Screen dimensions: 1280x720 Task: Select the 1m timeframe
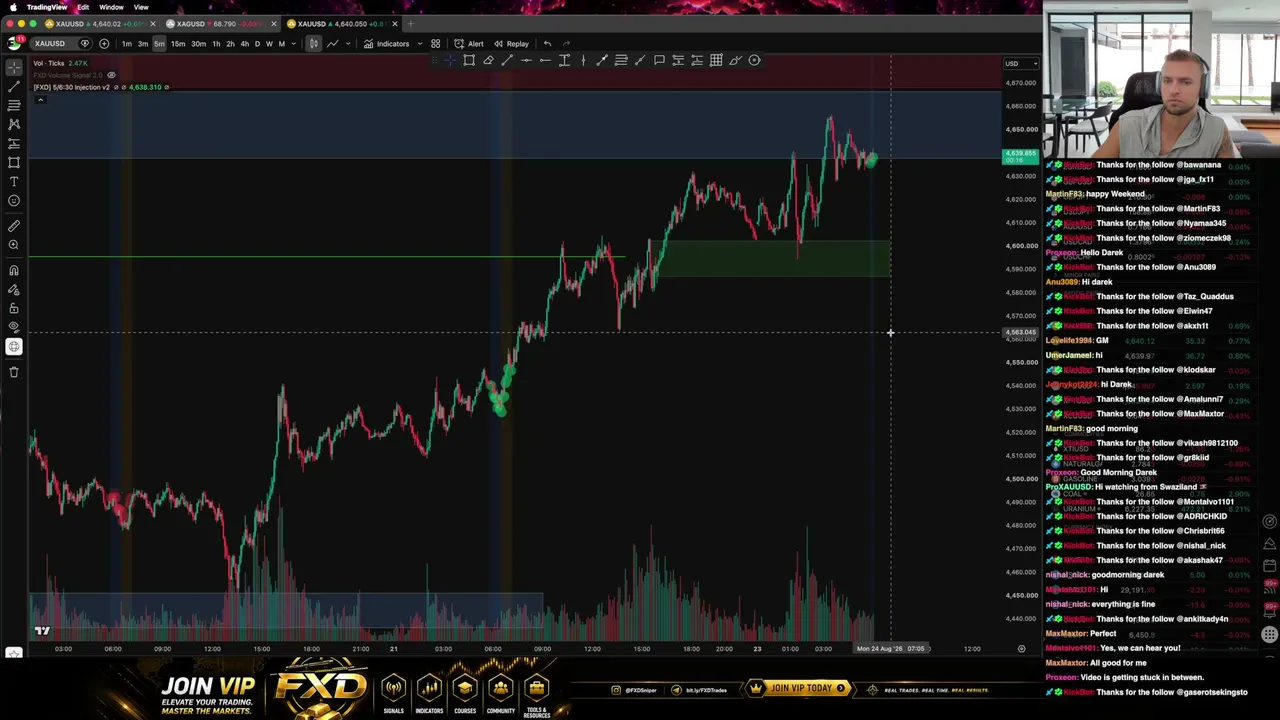point(126,44)
